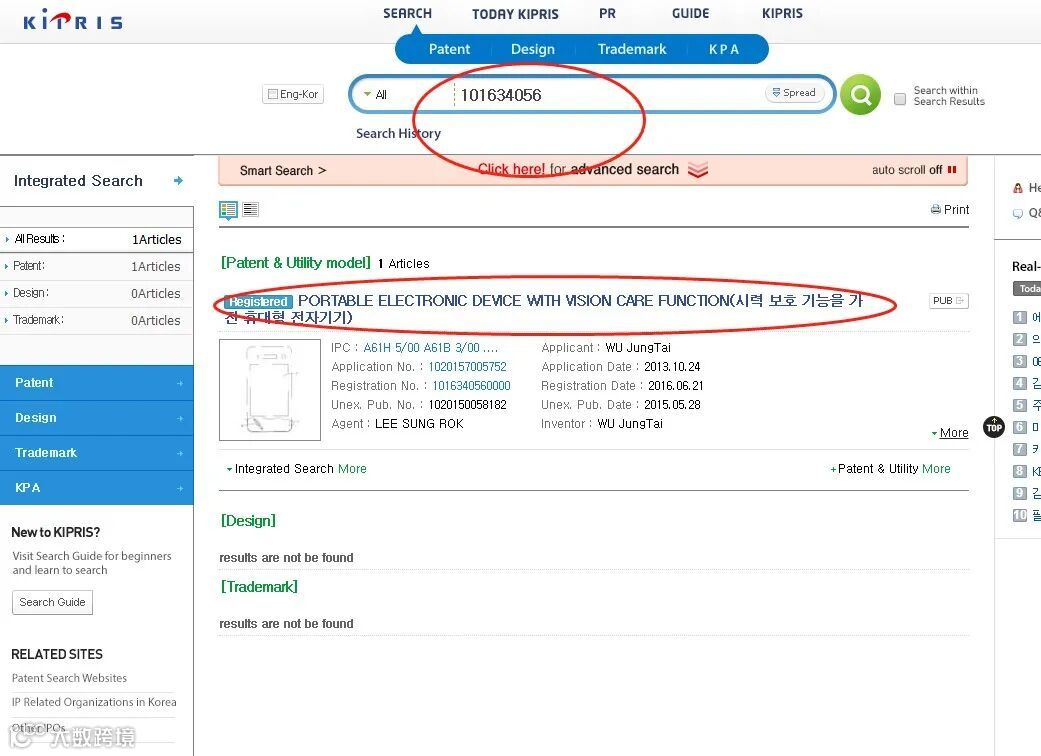The height and width of the screenshot is (756, 1041).
Task: Open IP Related Organizations in Korea link
Action: coord(94,702)
